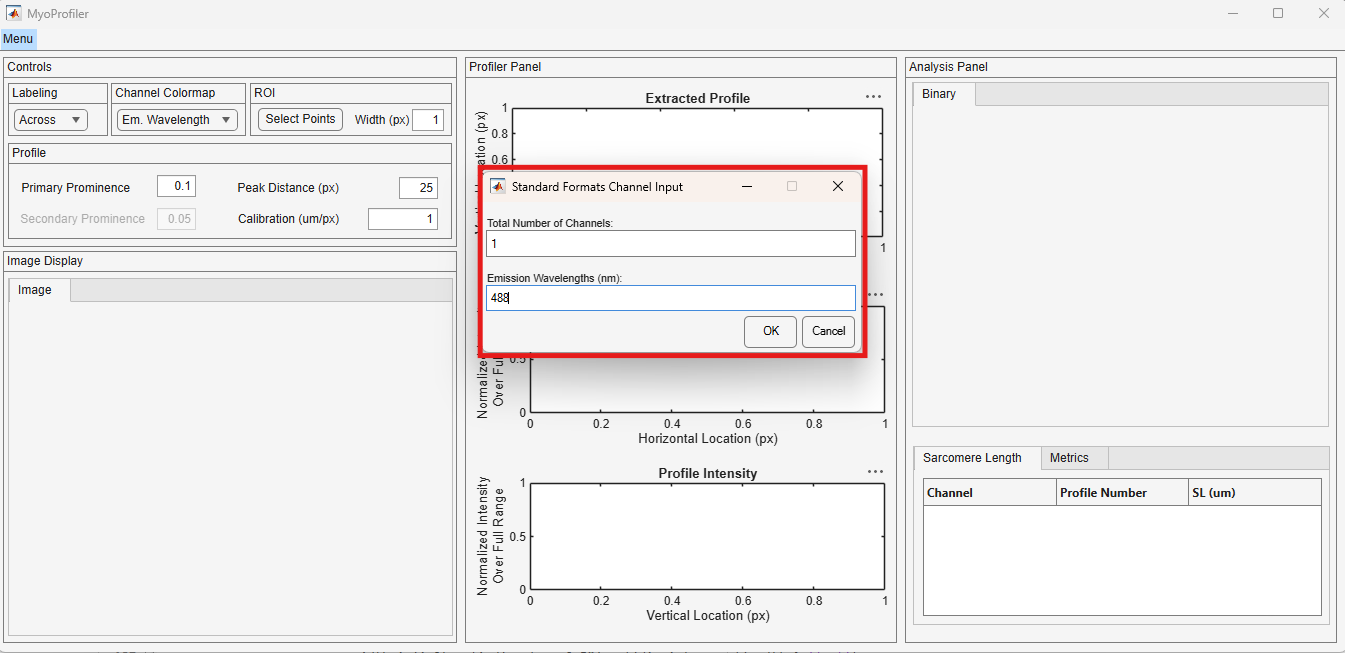Image resolution: width=1345 pixels, height=653 pixels.
Task: Click the SL (um) column header
Action: point(1255,492)
